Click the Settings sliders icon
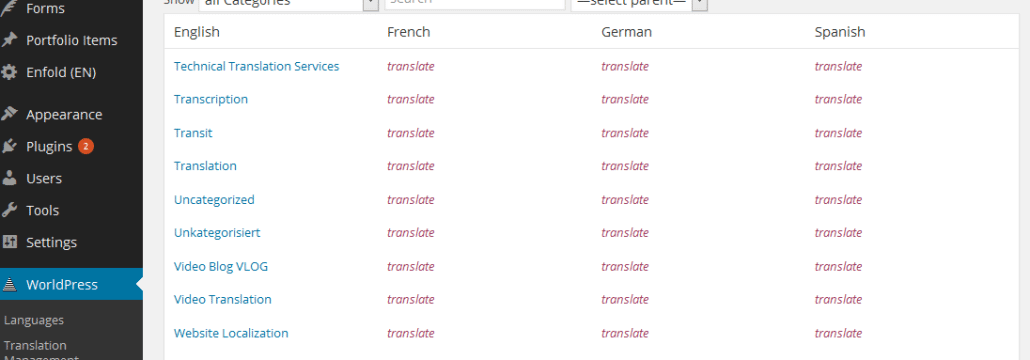Viewport: 1030px width, 360px height. point(9,242)
